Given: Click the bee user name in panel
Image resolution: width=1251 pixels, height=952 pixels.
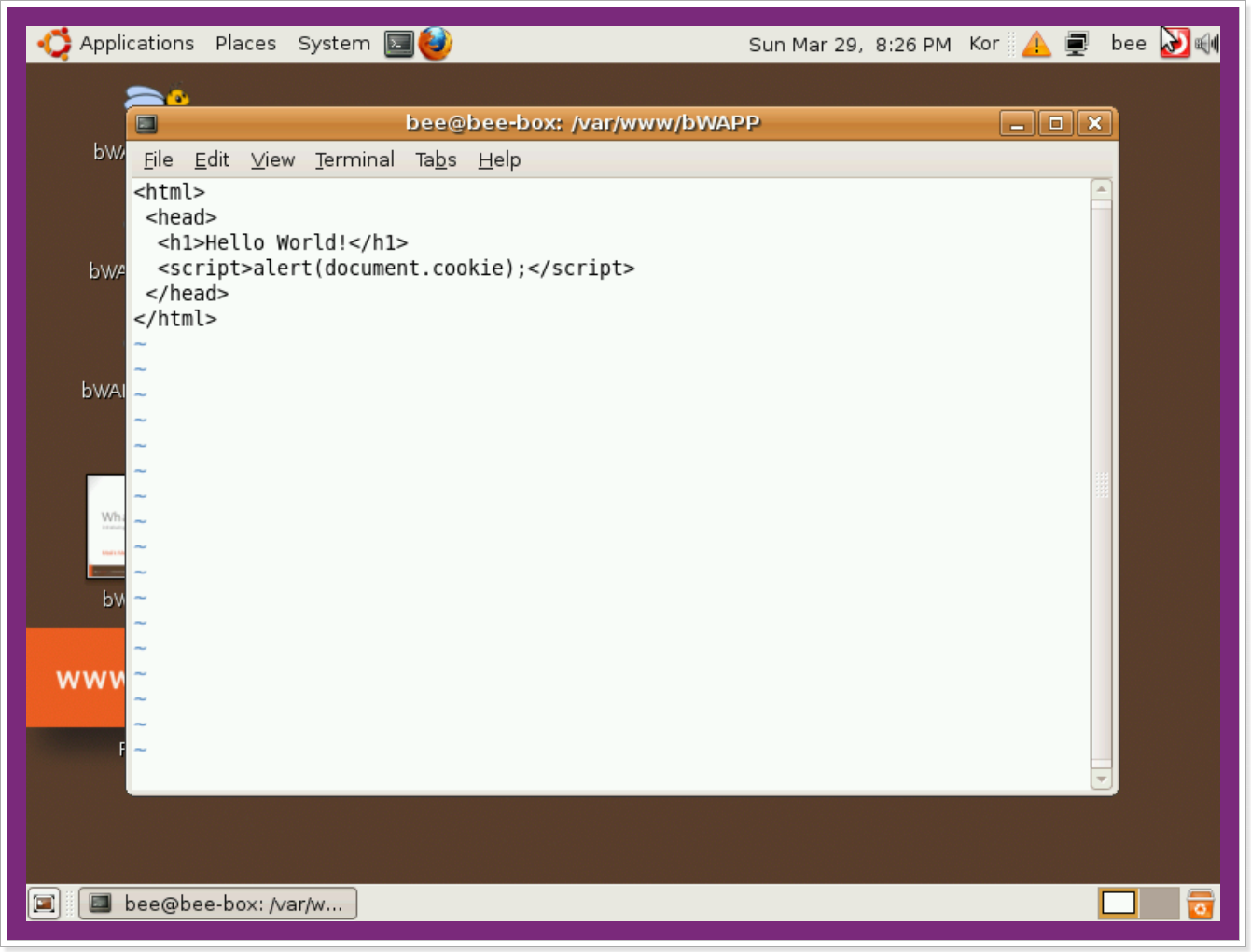Looking at the screenshot, I should click(x=1128, y=43).
